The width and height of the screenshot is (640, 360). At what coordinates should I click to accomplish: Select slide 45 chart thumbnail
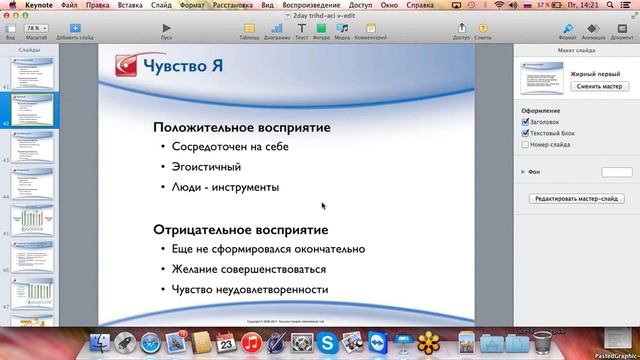point(32,220)
